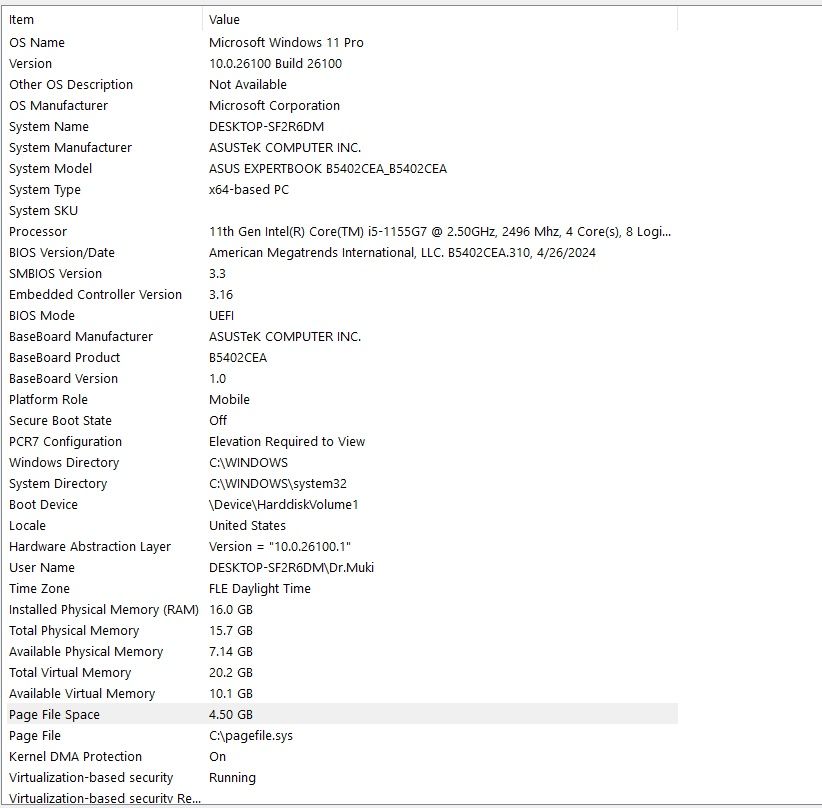Click the x64-based PC value
The image size is (822, 808).
point(248,189)
